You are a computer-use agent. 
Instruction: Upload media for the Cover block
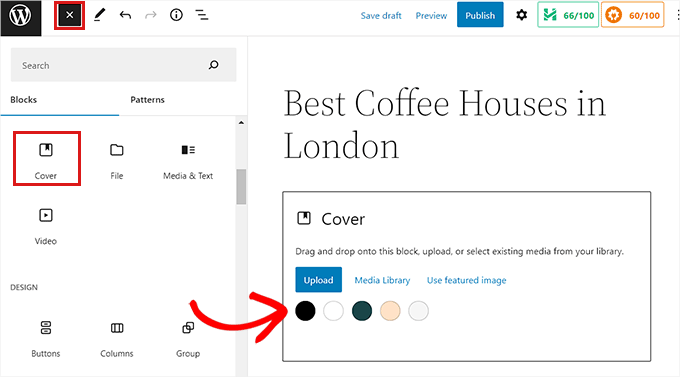[x=318, y=280]
